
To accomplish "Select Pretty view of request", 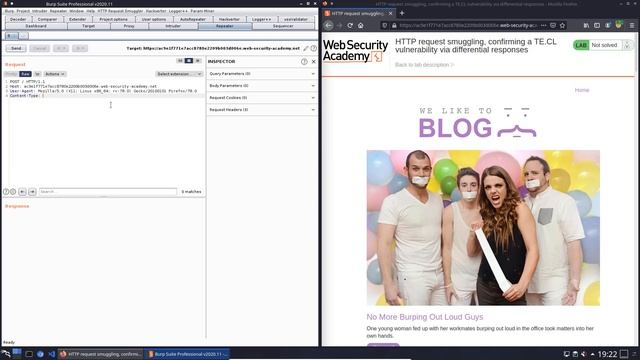I will point(11,74).
